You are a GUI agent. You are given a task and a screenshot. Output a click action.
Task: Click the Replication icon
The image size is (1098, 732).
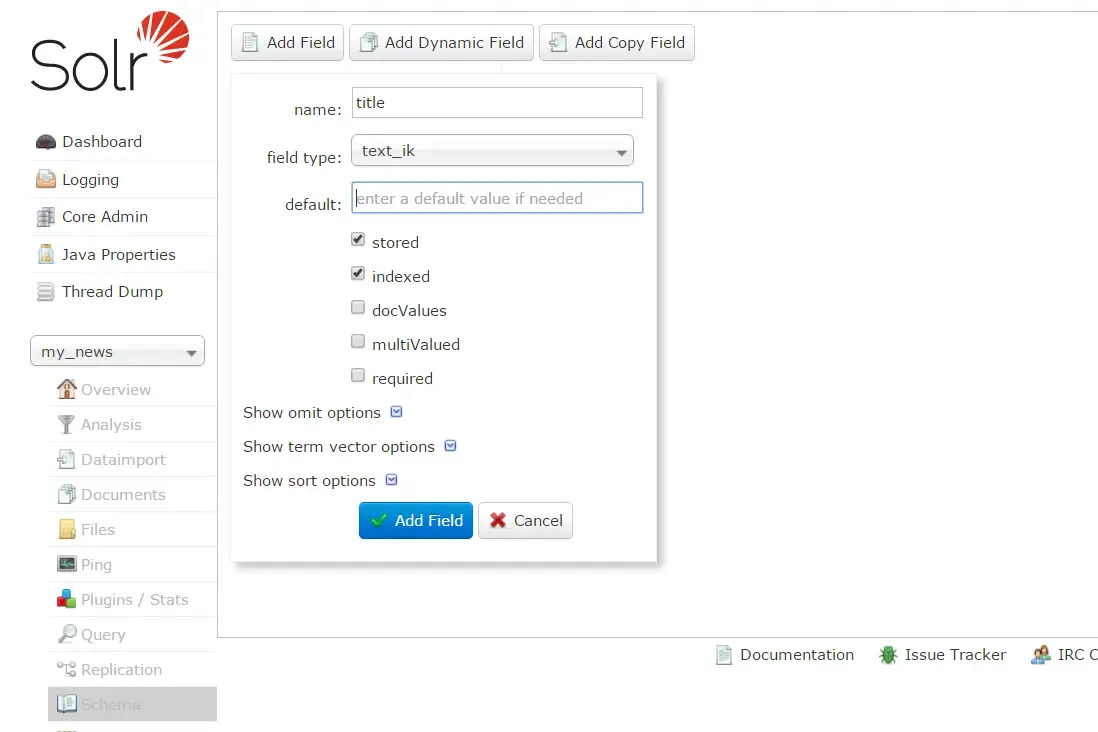(67, 669)
